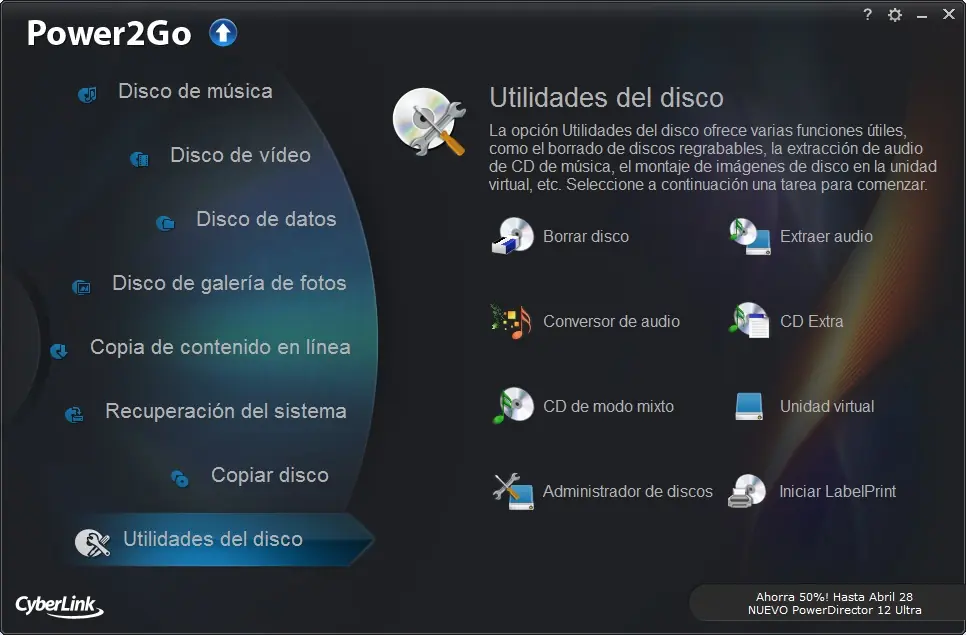This screenshot has width=966, height=635.
Task: Open Unidad virtual utility
Action: coord(827,406)
